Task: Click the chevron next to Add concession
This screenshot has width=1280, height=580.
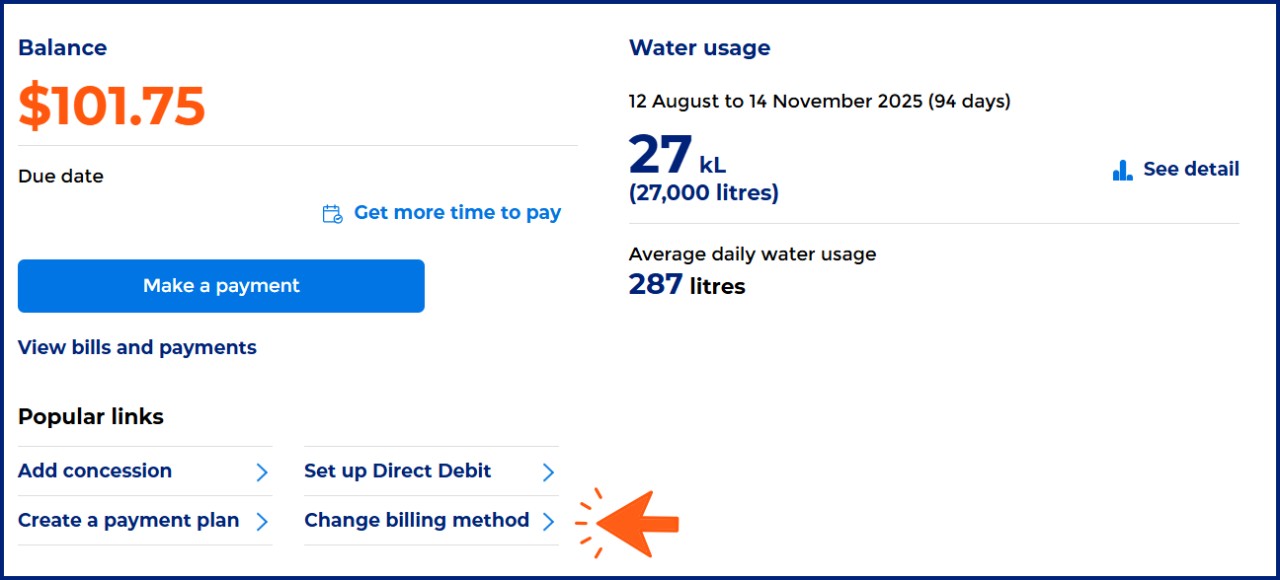Action: point(262,472)
